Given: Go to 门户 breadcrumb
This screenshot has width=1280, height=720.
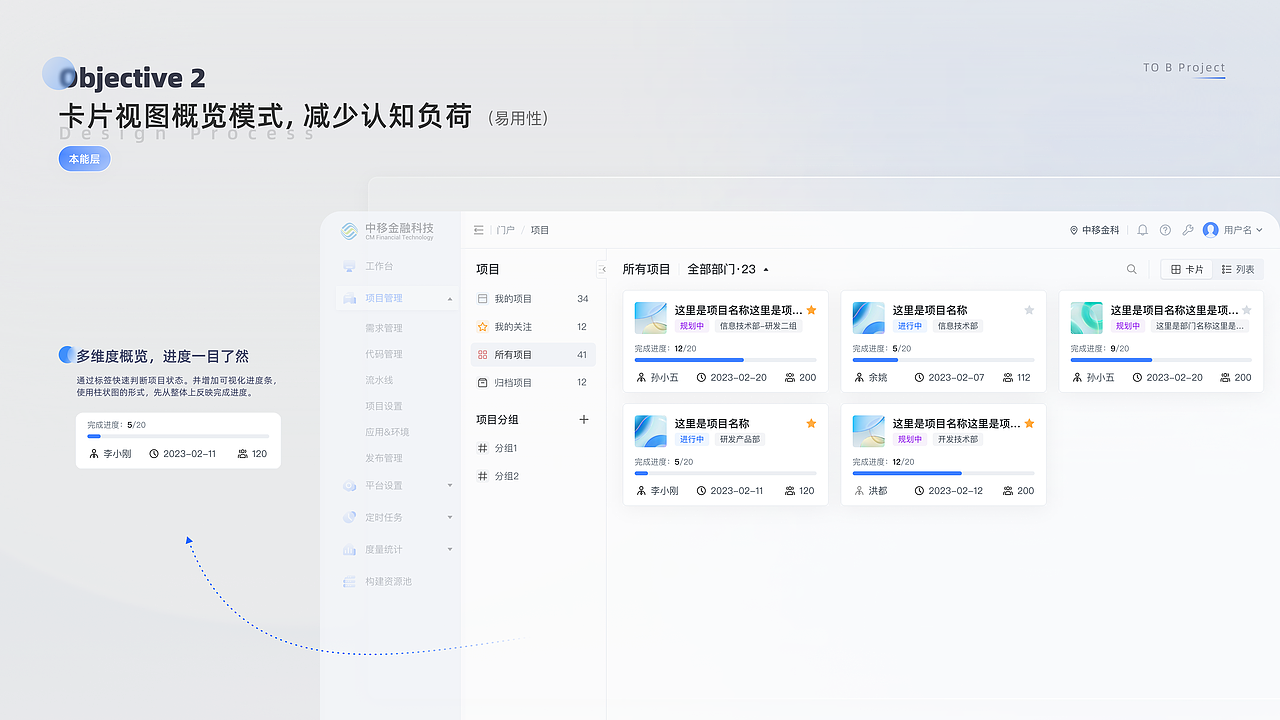Looking at the screenshot, I should click(x=506, y=230).
